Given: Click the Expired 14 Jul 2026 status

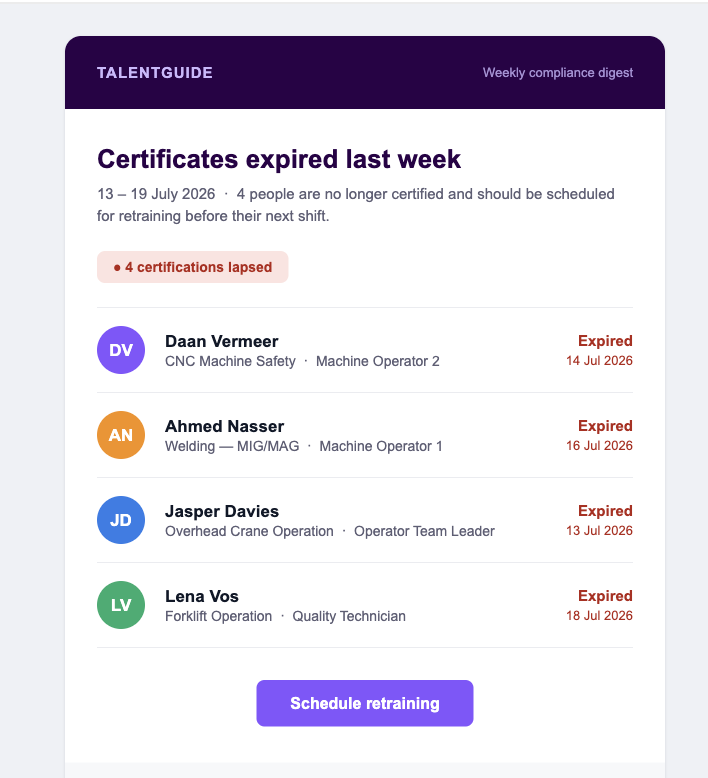Looking at the screenshot, I should [599, 350].
